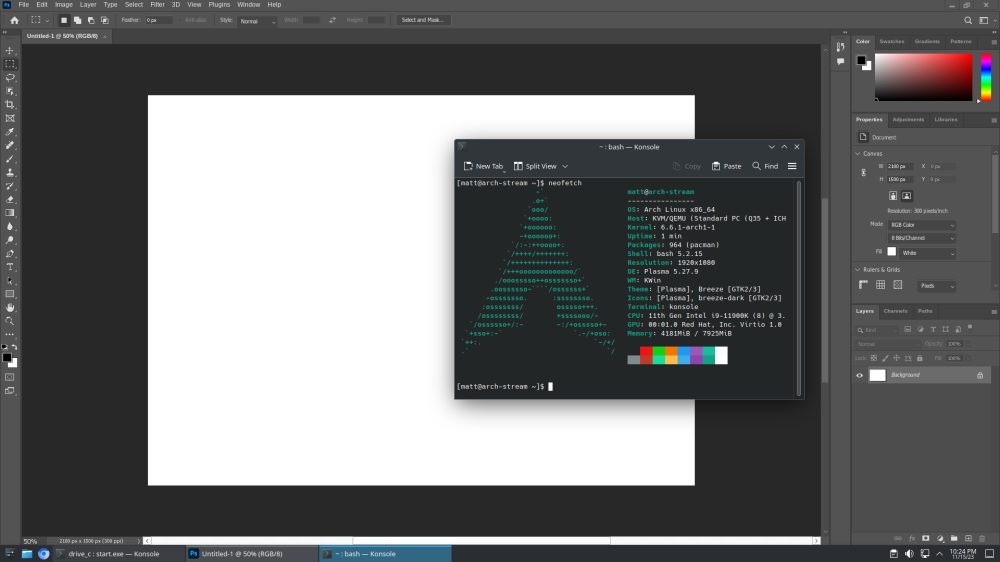Set canvas orientation to landscape
This screenshot has width=1000, height=562.
pos(907,196)
